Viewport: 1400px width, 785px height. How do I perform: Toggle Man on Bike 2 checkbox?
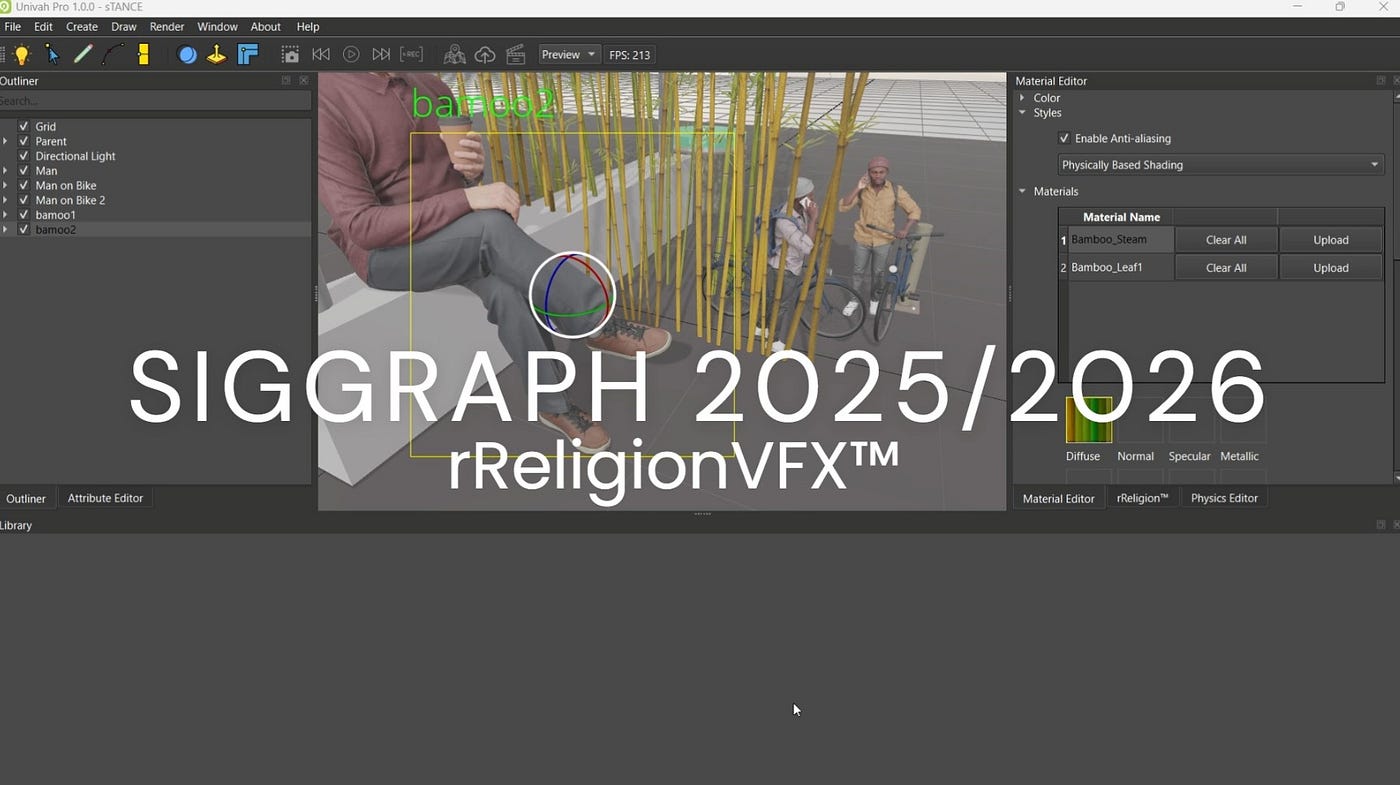(x=24, y=200)
